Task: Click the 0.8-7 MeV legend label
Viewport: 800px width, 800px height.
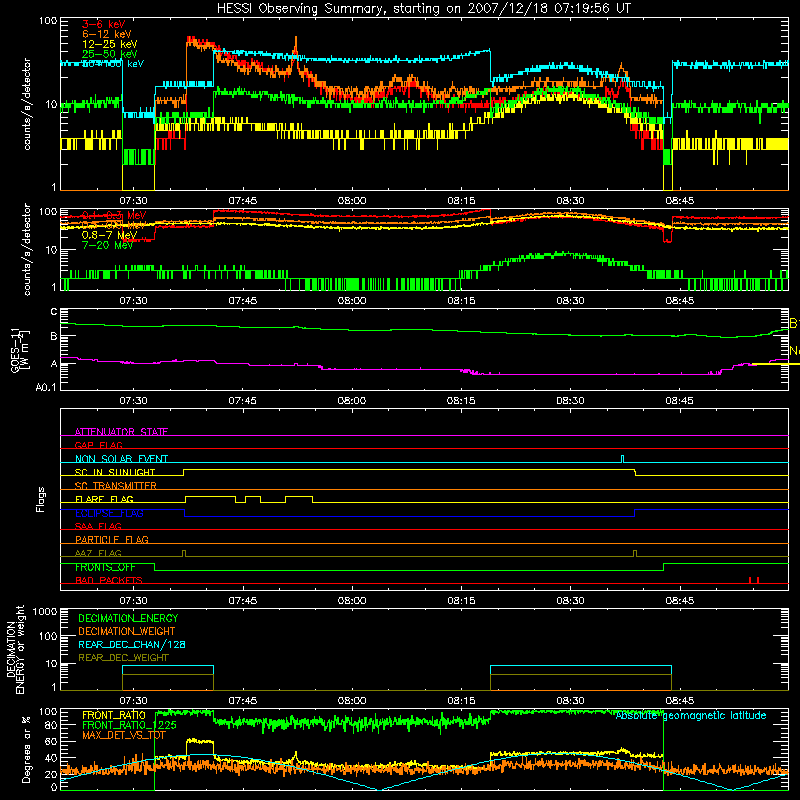Action: (110, 235)
